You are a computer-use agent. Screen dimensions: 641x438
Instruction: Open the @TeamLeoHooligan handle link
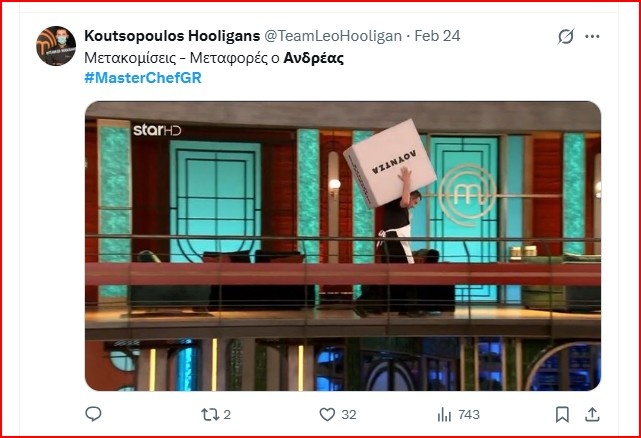coord(333,36)
